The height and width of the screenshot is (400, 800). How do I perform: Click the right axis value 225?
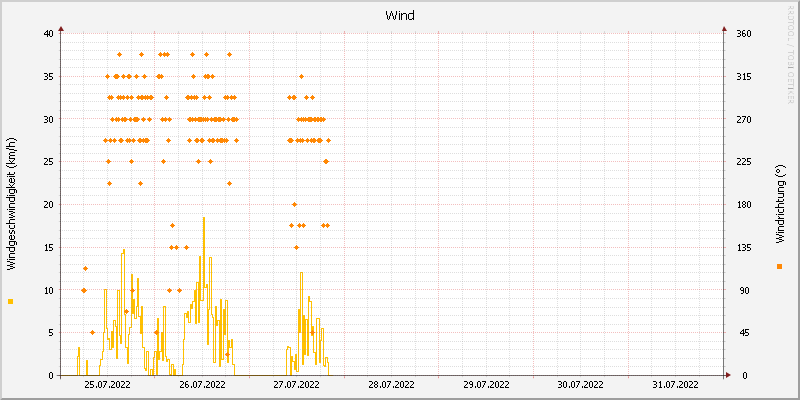coord(744,162)
